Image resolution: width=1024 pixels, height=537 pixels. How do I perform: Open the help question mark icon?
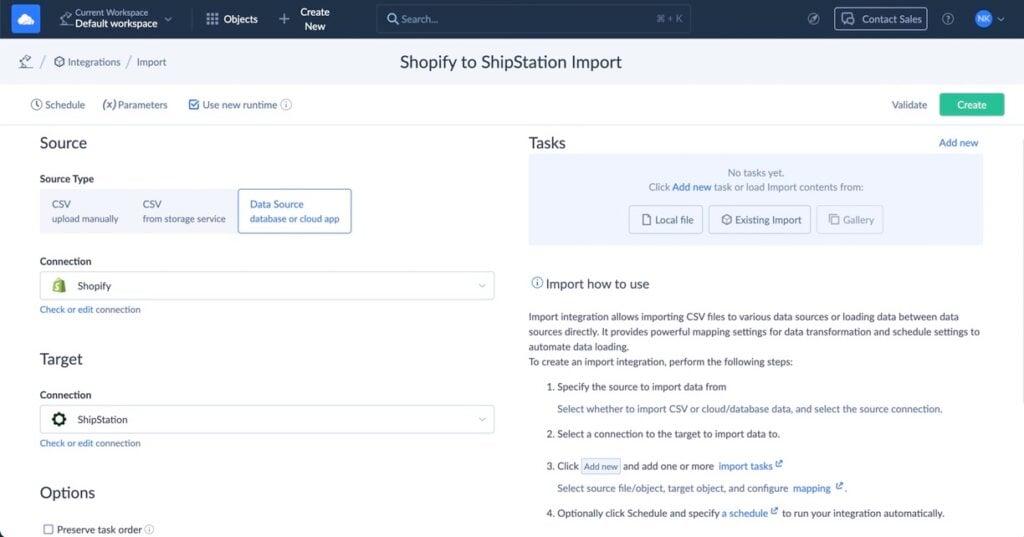pyautogui.click(x=948, y=19)
